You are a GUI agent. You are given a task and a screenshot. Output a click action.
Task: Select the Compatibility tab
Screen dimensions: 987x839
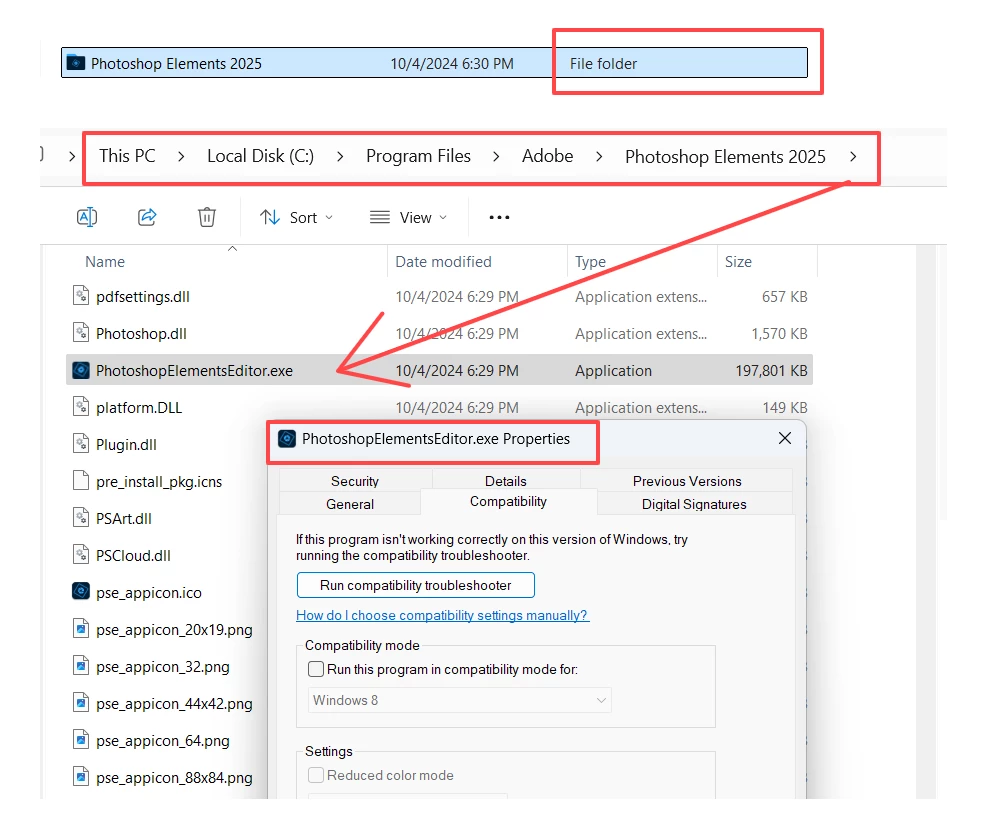(x=508, y=502)
